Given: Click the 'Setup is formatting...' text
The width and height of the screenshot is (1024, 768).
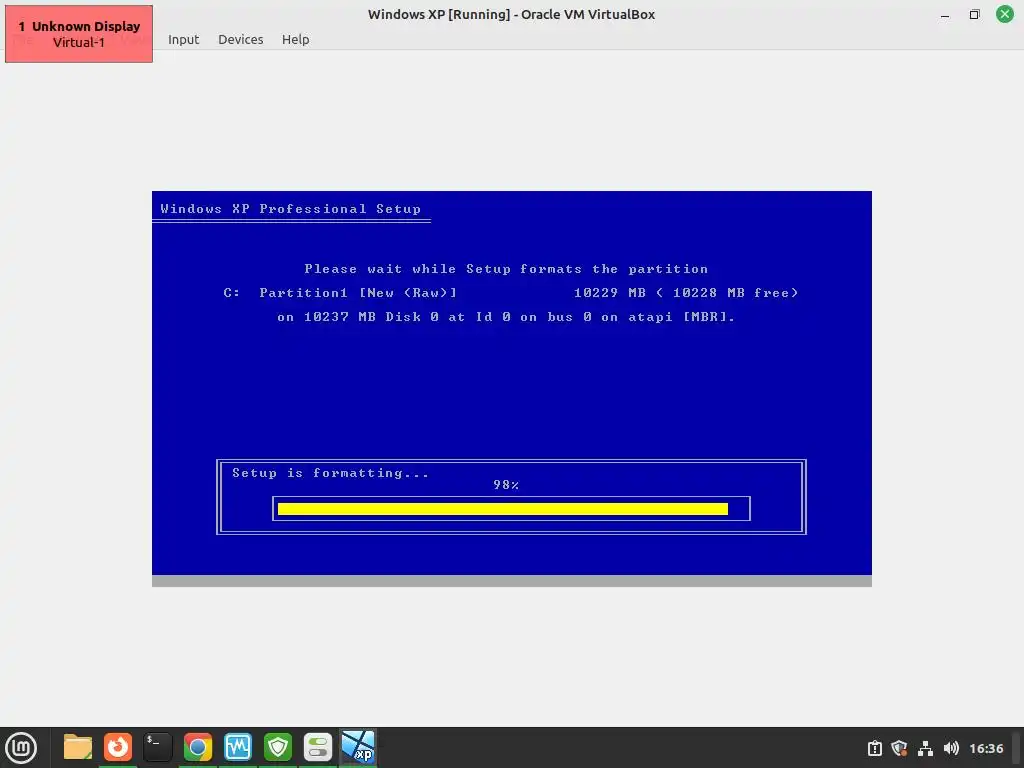Looking at the screenshot, I should tap(330, 473).
